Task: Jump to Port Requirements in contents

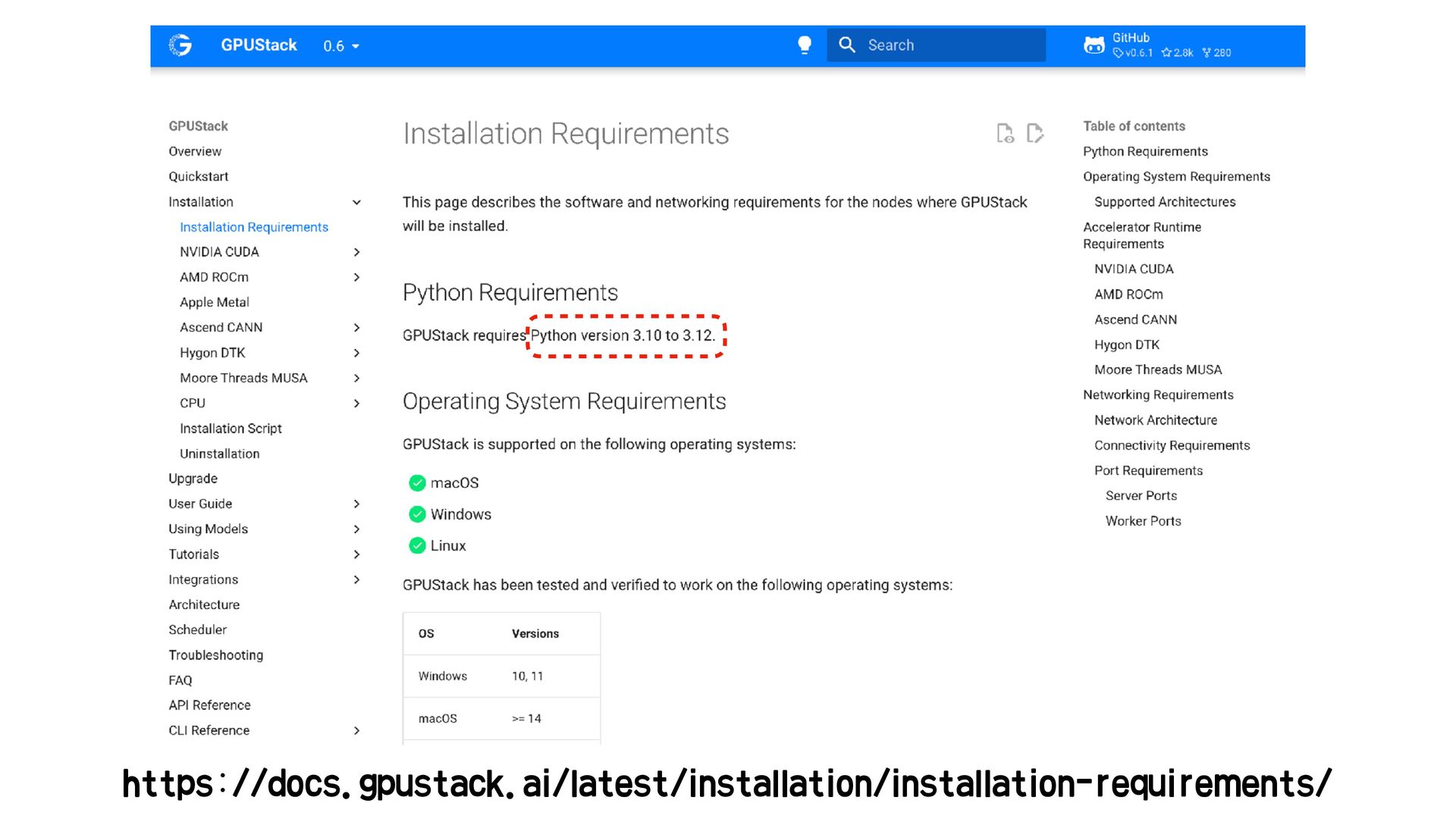Action: [x=1148, y=471]
